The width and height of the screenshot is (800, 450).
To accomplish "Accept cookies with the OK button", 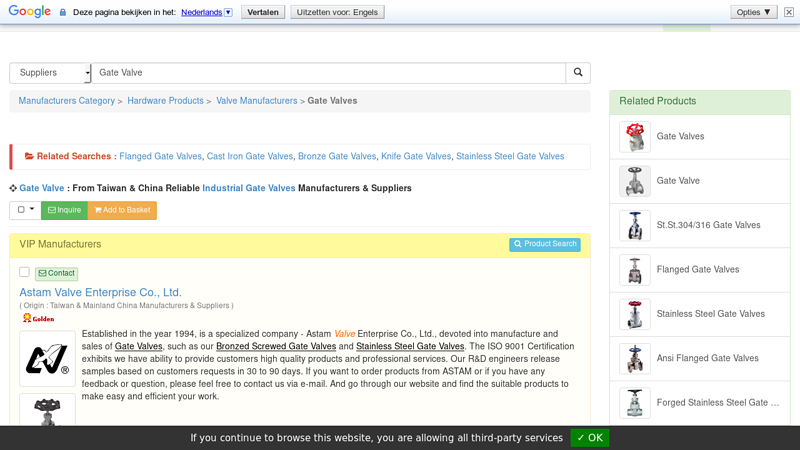I will pyautogui.click(x=589, y=438).
